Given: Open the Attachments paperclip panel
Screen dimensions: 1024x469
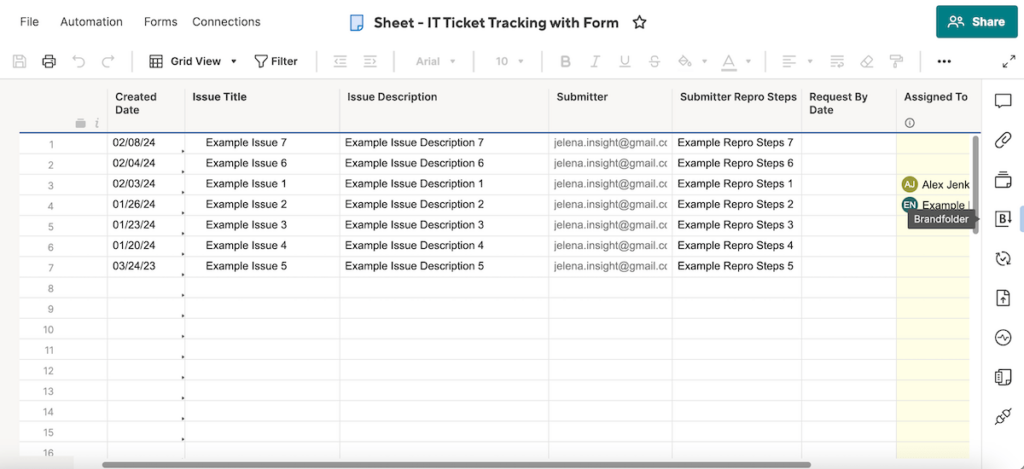Looking at the screenshot, I should 1003,140.
